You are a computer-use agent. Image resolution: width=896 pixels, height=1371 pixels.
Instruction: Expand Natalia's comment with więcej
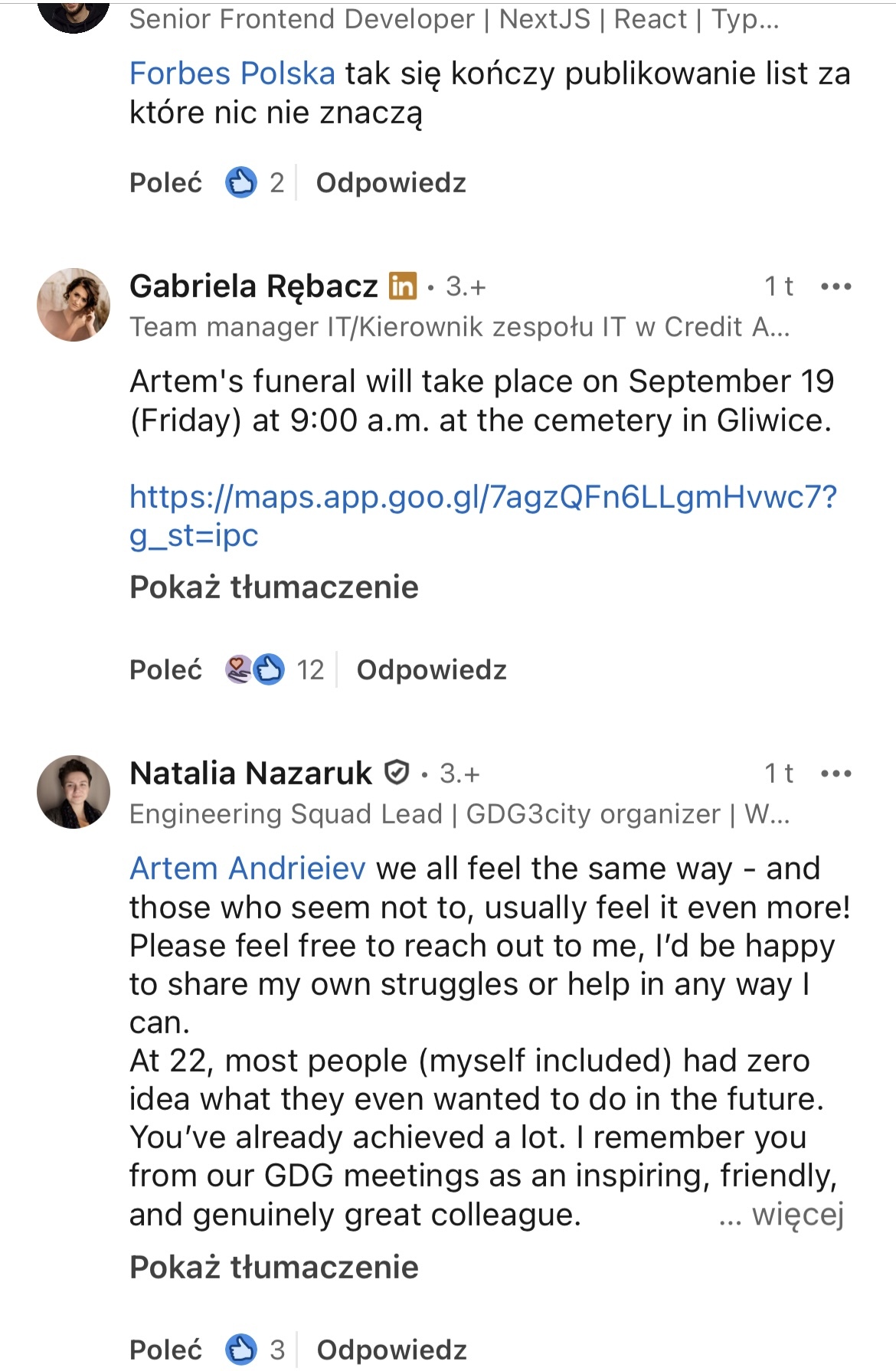pos(796,1215)
